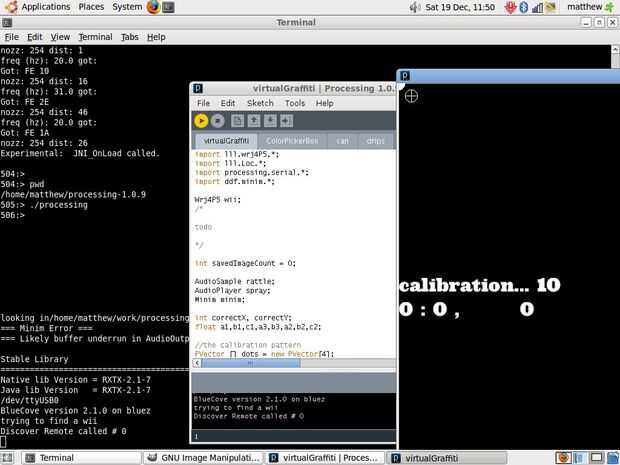The width and height of the screenshot is (620, 465).
Task: Switch to the ColorPickerBox tab
Action: pyautogui.click(x=292, y=141)
